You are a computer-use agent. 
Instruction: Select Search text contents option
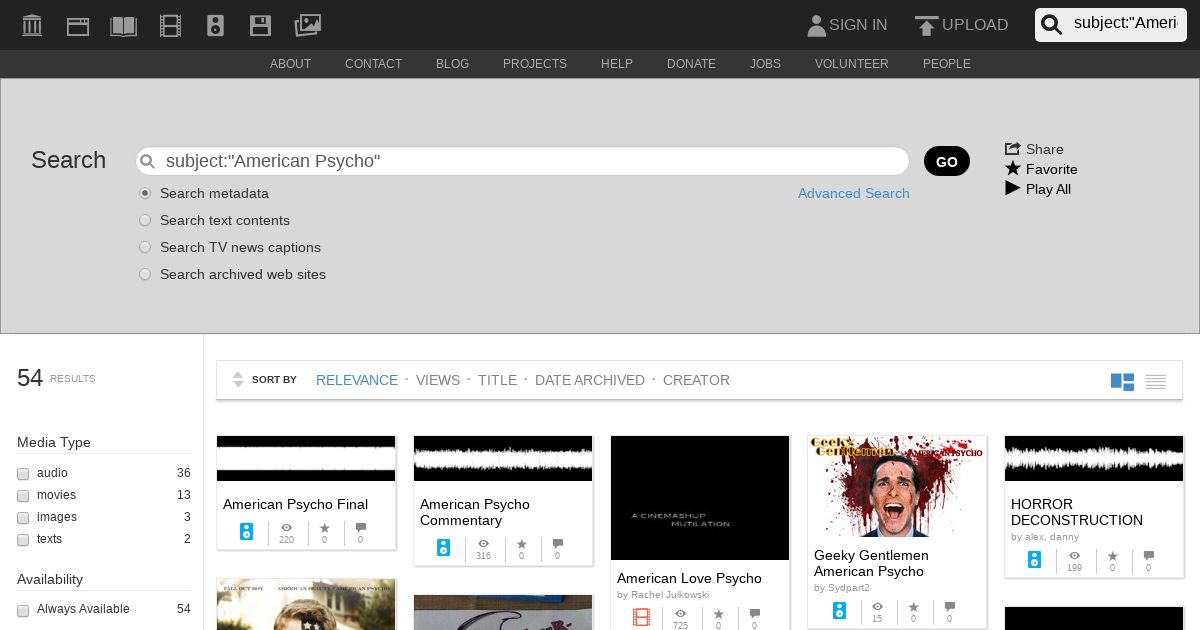click(145, 220)
